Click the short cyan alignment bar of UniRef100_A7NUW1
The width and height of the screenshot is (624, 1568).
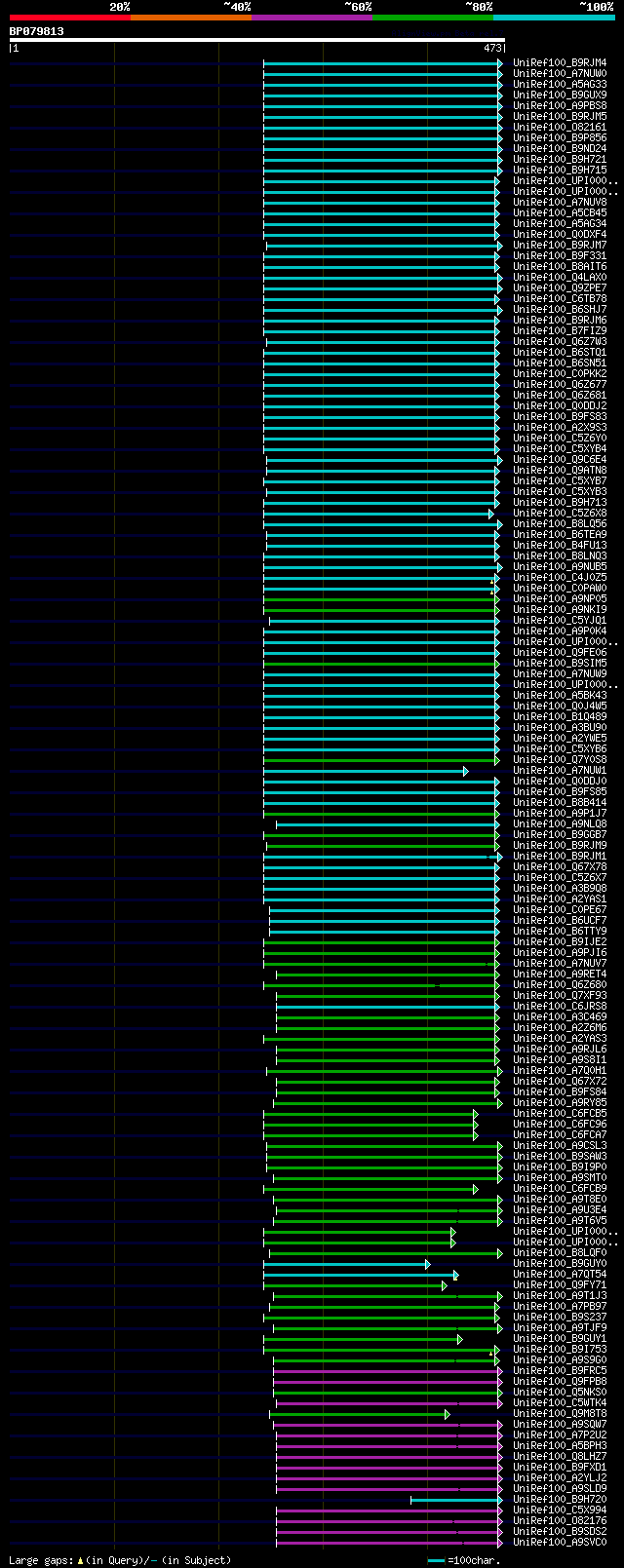click(x=365, y=771)
